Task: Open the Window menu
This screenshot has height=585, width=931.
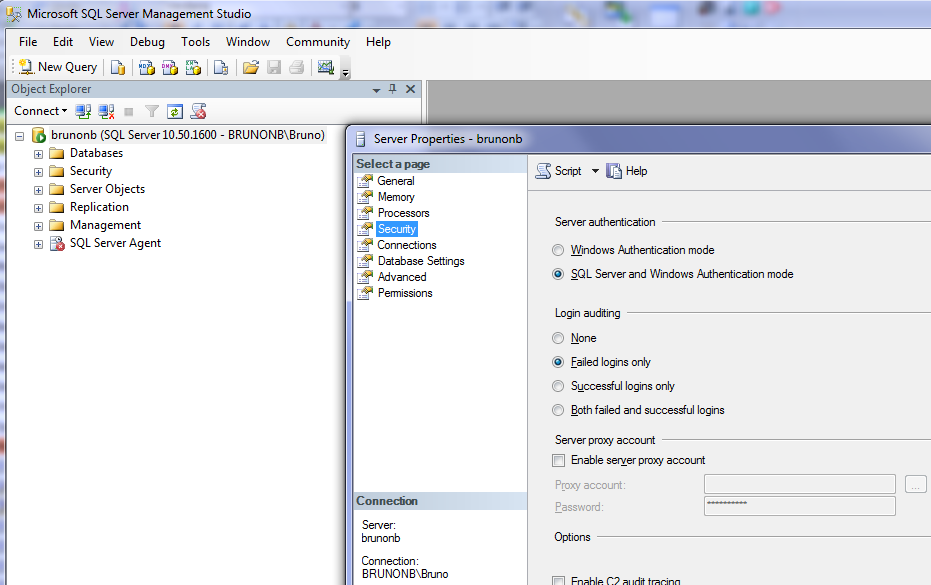Action: click(248, 42)
